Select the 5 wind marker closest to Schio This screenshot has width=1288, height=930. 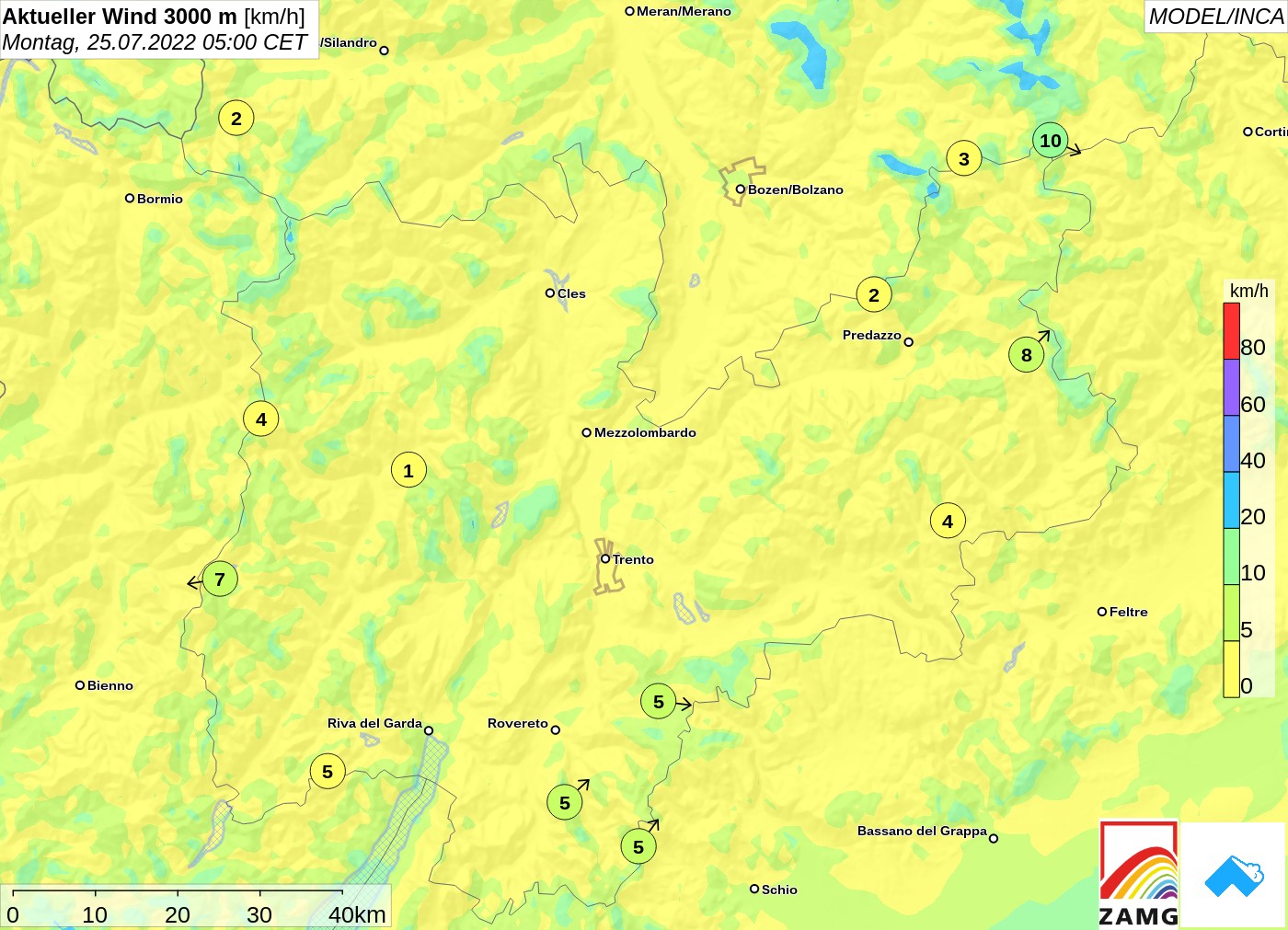[638, 846]
